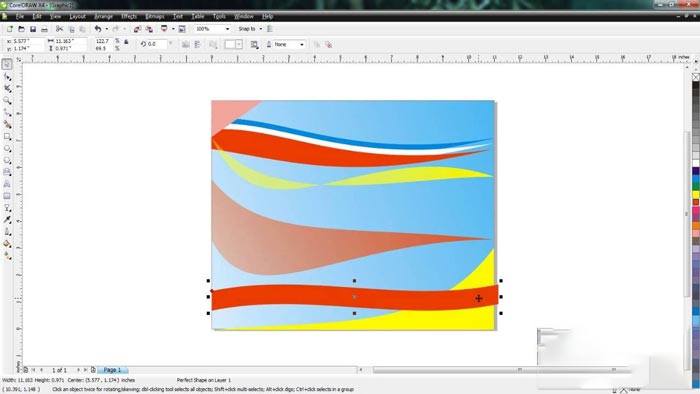Switch to the Page 1 tab
This screenshot has height=394, width=700.
tap(112, 370)
